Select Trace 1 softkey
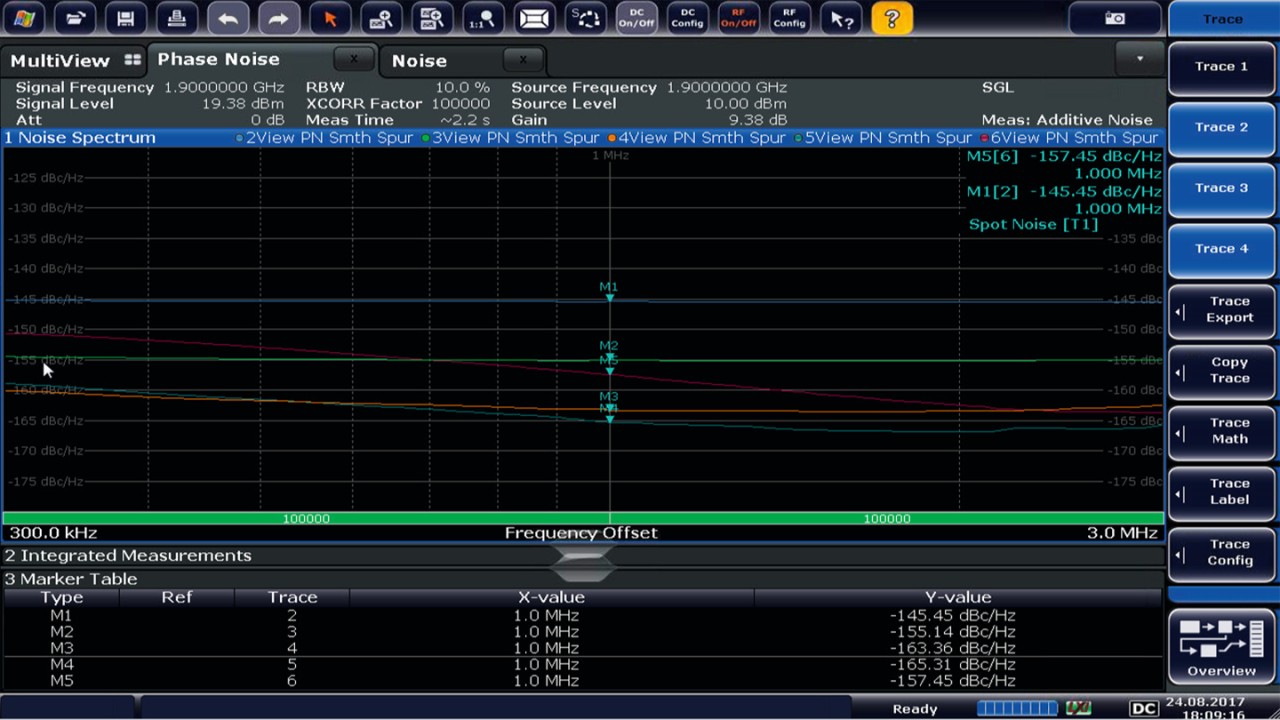Screen dimensions: 1280x720 (x=1221, y=67)
